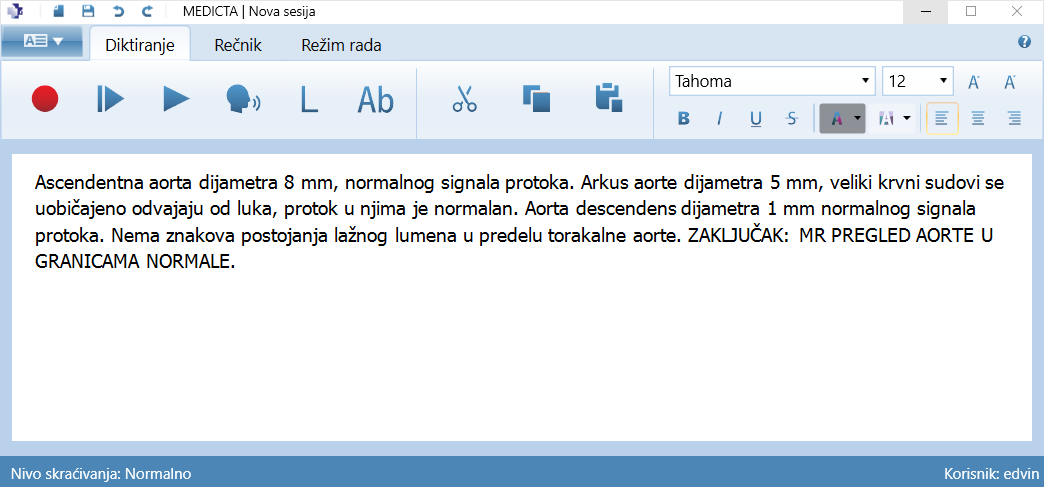Toggle bold formatting

[684, 119]
